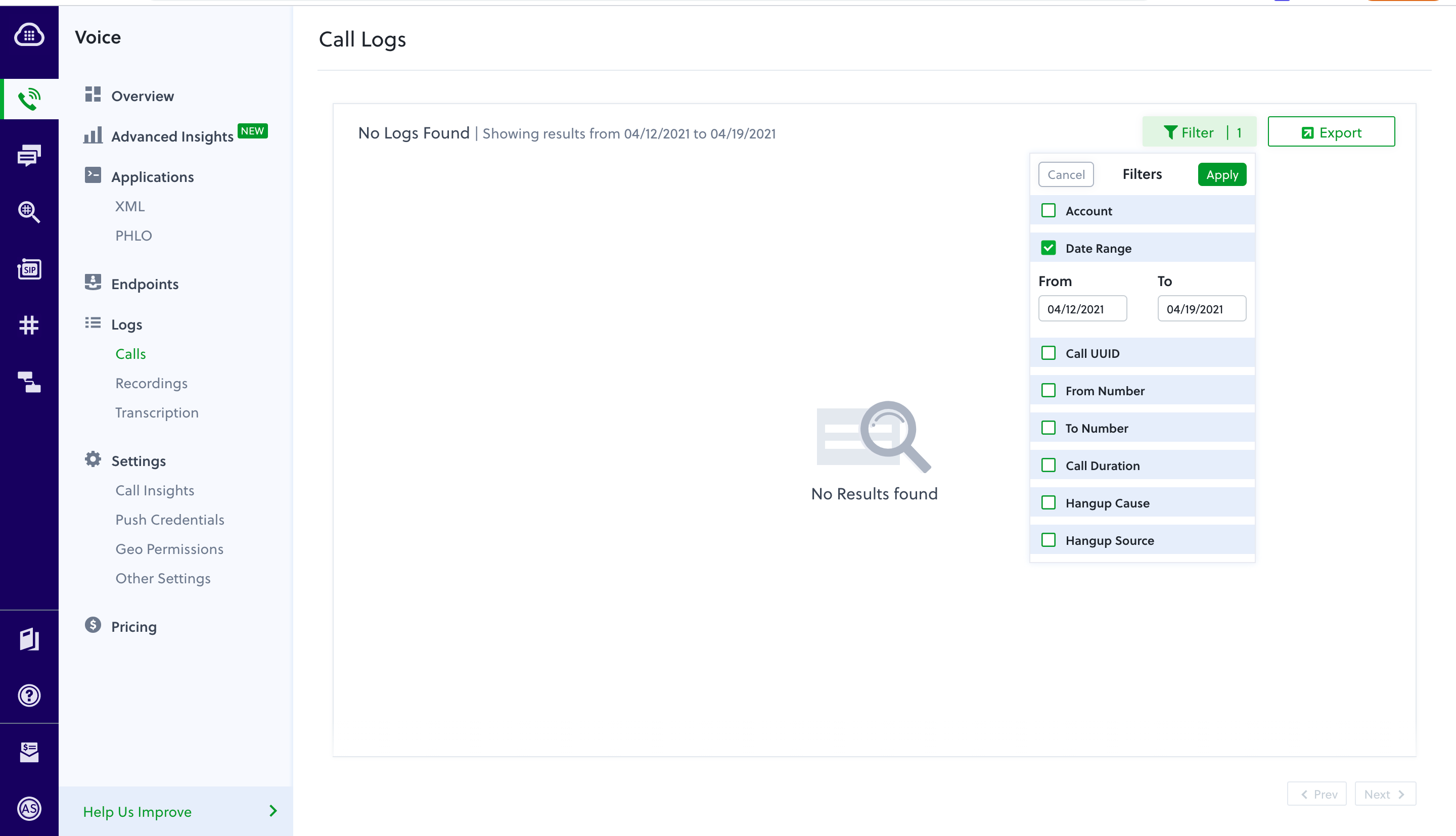Click the Applications terminal icon
This screenshot has width=1456, height=836.
pyautogui.click(x=93, y=175)
